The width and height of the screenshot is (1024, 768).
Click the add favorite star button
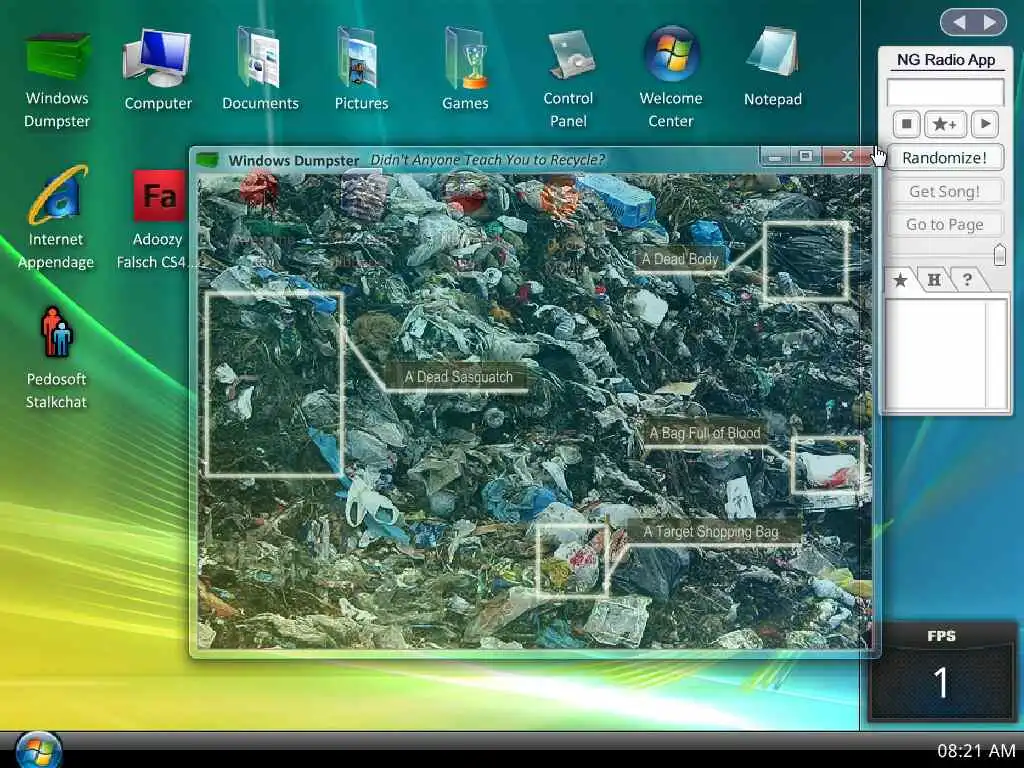tap(944, 123)
